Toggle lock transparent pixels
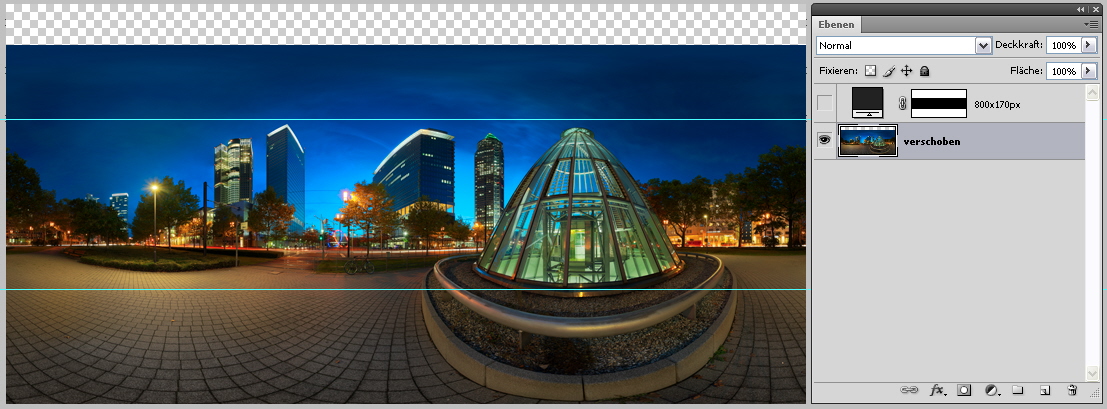 [x=870, y=71]
